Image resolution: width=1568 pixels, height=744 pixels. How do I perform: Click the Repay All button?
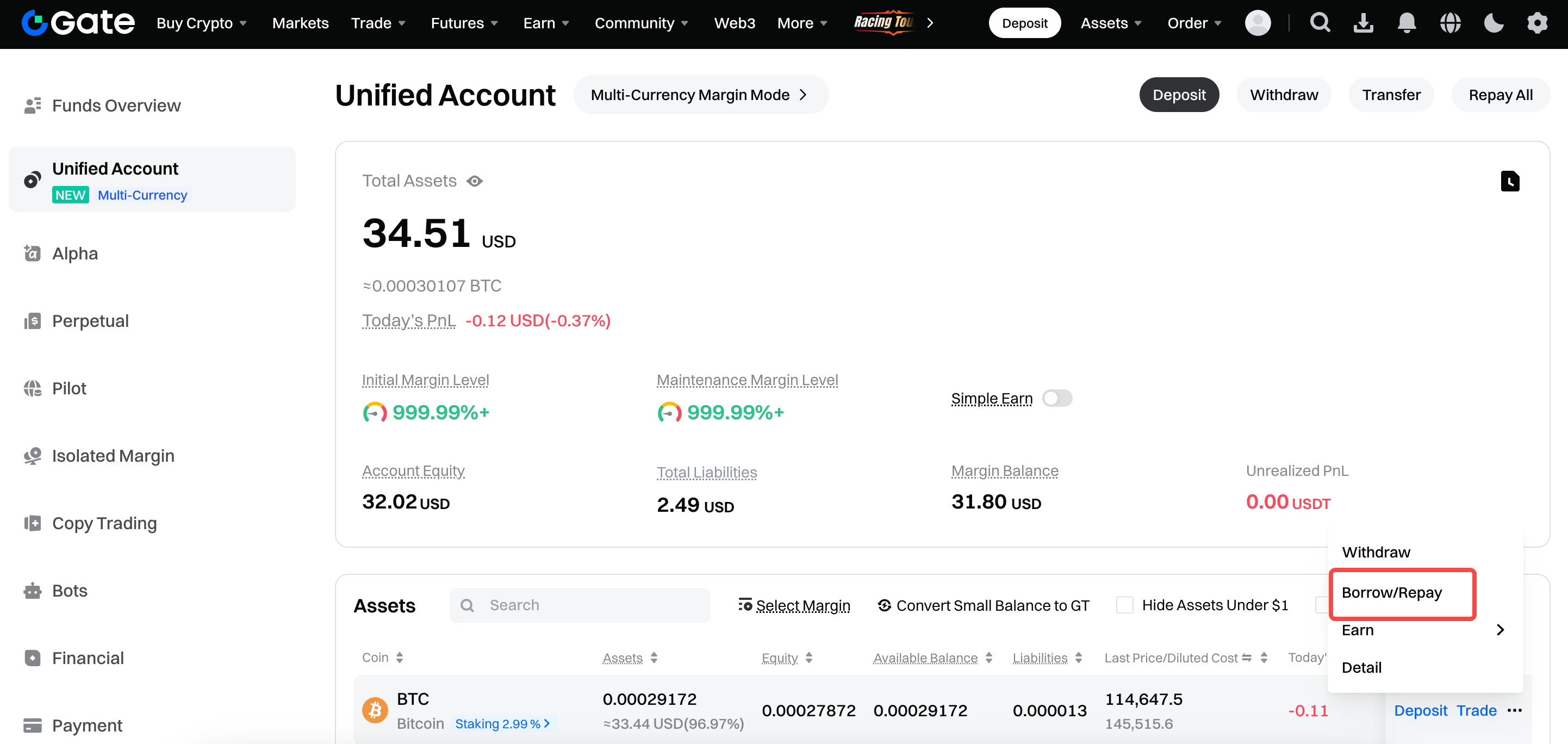[1500, 95]
